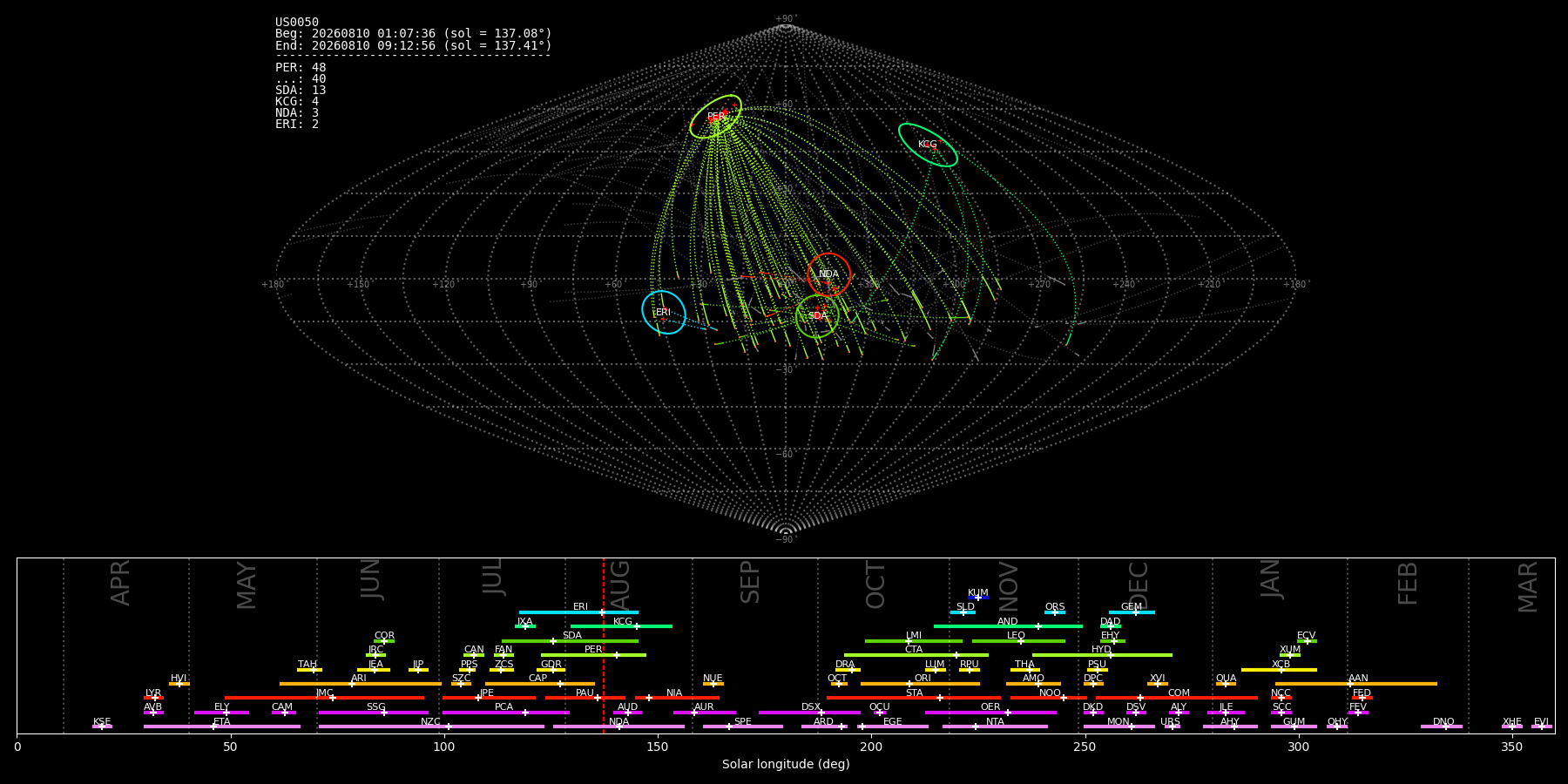Image resolution: width=1568 pixels, height=784 pixels.
Task: Click the US0050 station title
Action: coord(297,23)
